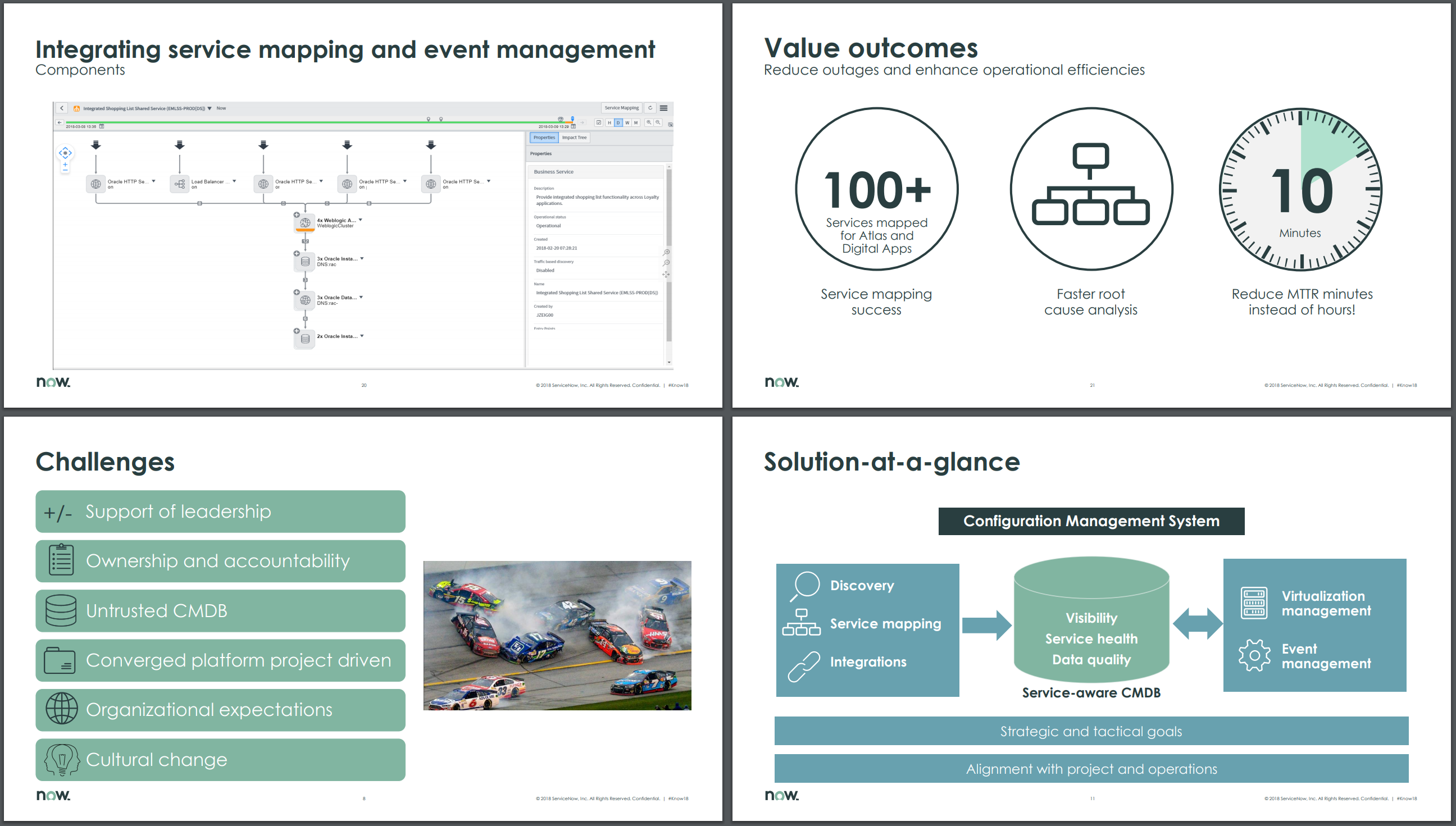
Task: Select the Properties tab
Action: 544,137
